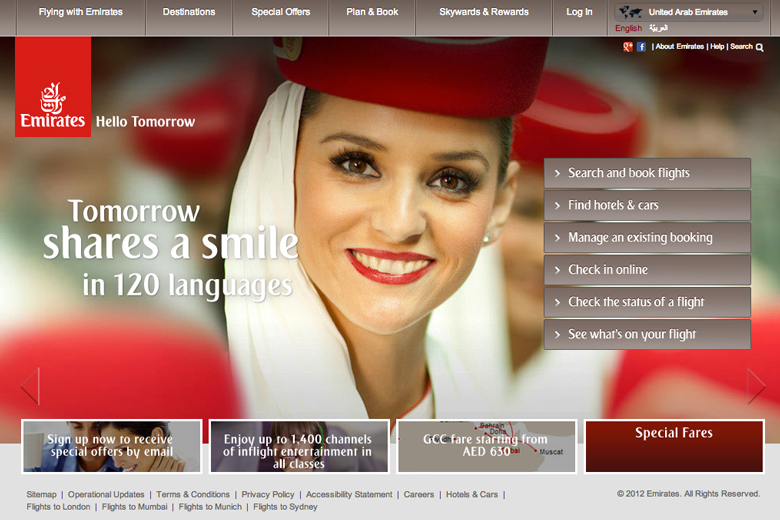
Task: Expand Check the status of a flight
Action: pyautogui.click(x=647, y=302)
